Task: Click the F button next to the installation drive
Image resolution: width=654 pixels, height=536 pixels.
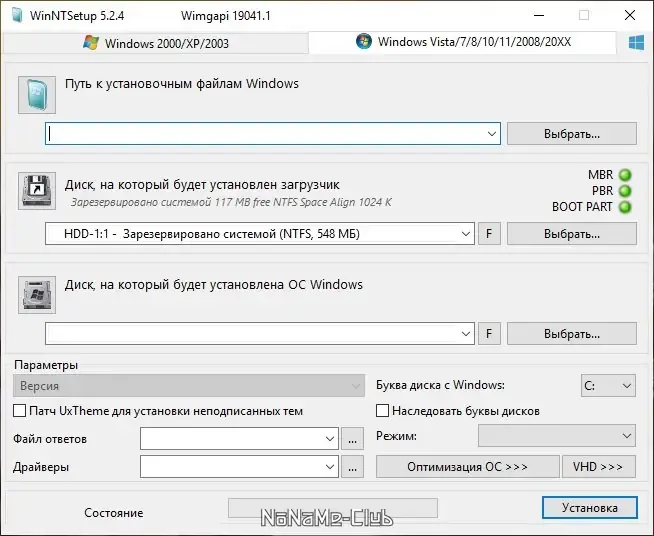Action: 489,334
